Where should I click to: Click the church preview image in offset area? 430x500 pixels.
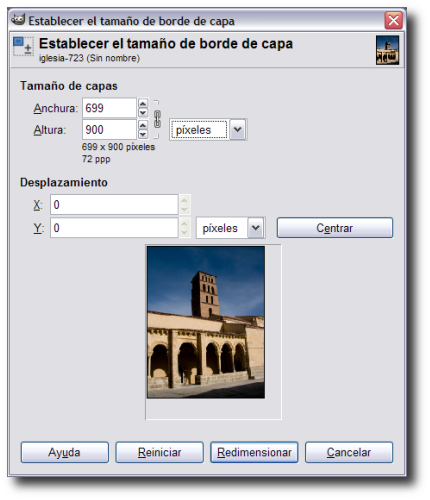point(206,322)
